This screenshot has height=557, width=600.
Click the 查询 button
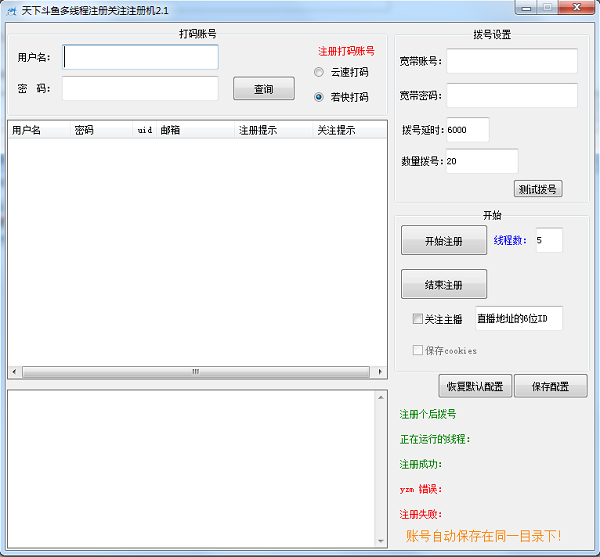pos(264,89)
